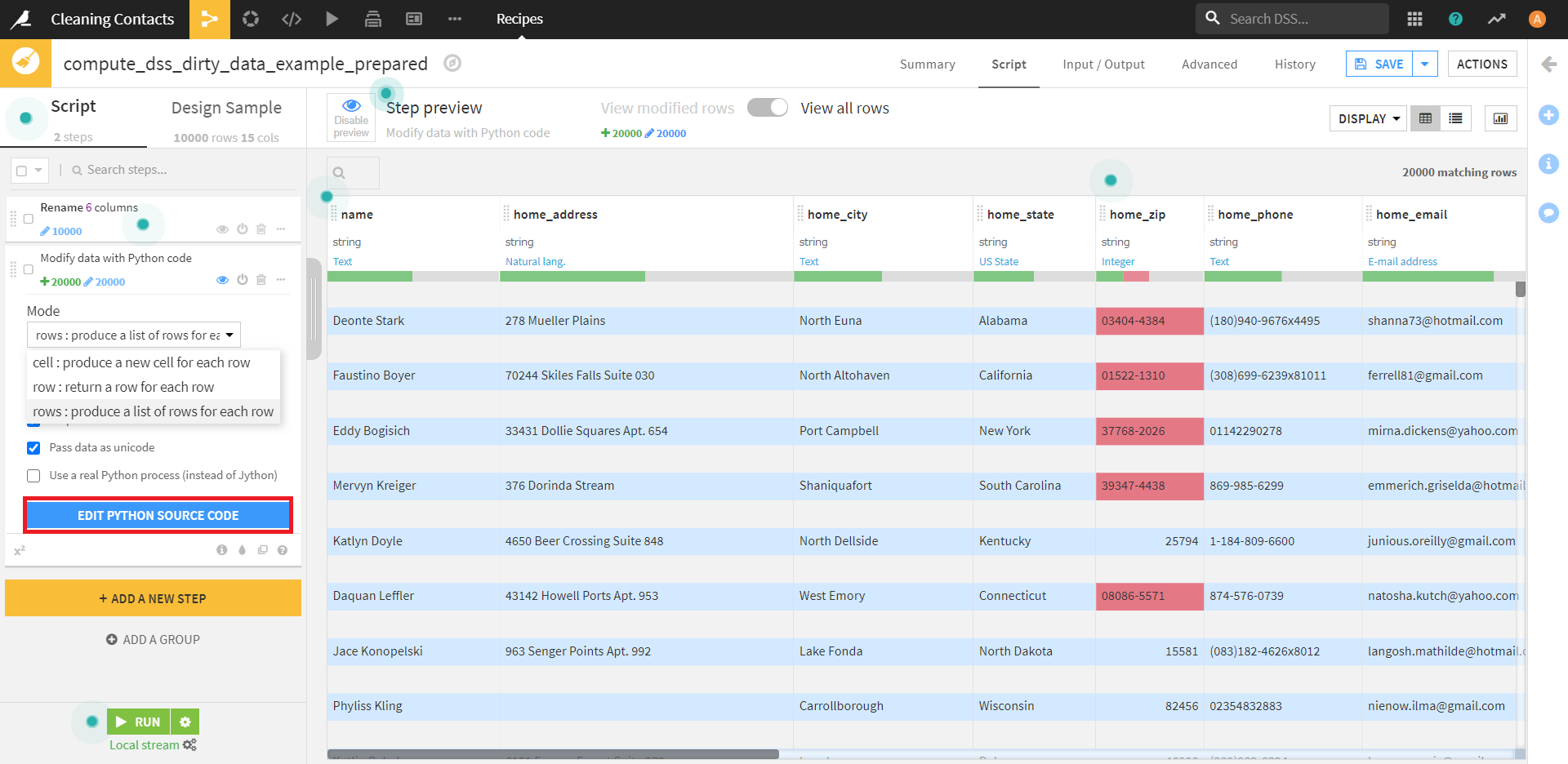1568x764 pixels.
Task: Open the column charts view
Action: point(1500,118)
